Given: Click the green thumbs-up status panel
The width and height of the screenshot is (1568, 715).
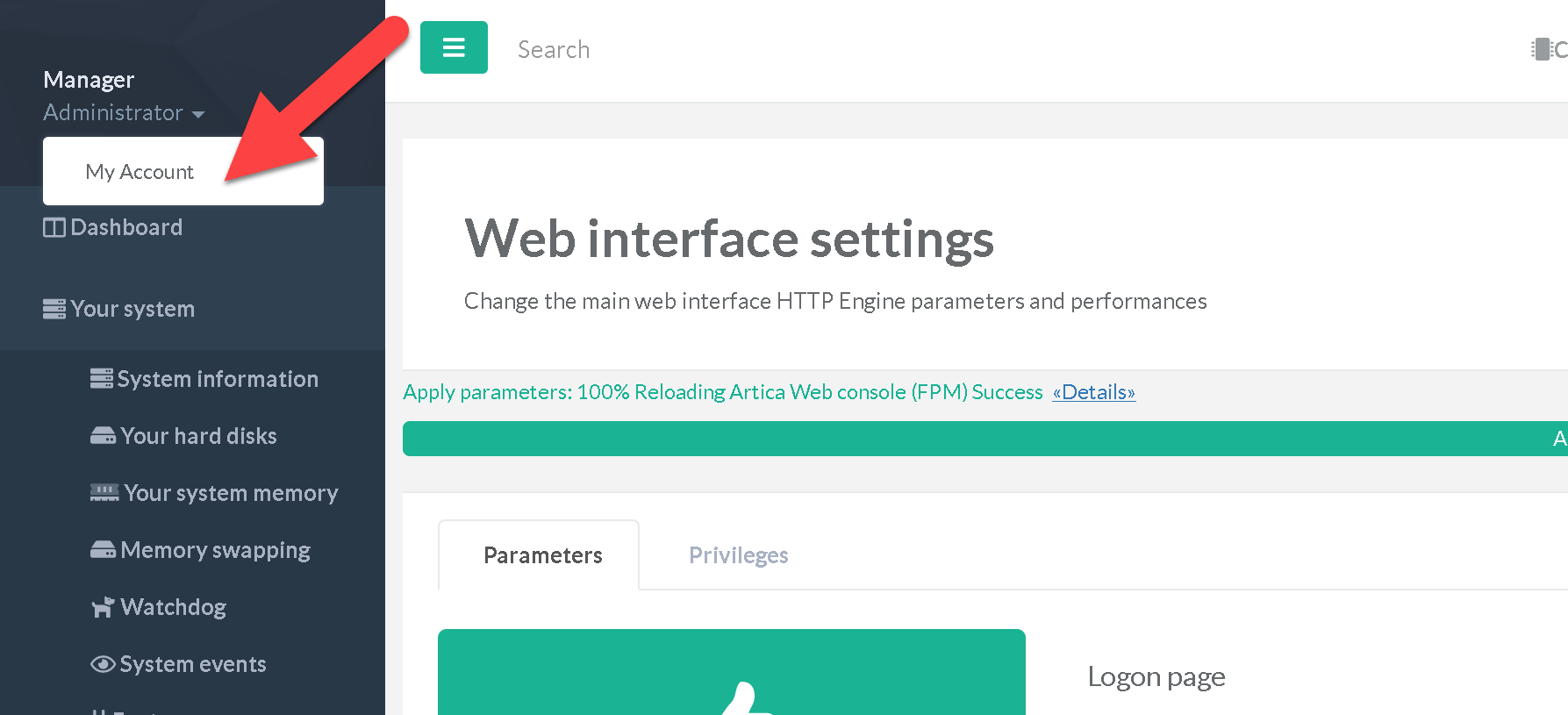Looking at the screenshot, I should tap(731, 672).
